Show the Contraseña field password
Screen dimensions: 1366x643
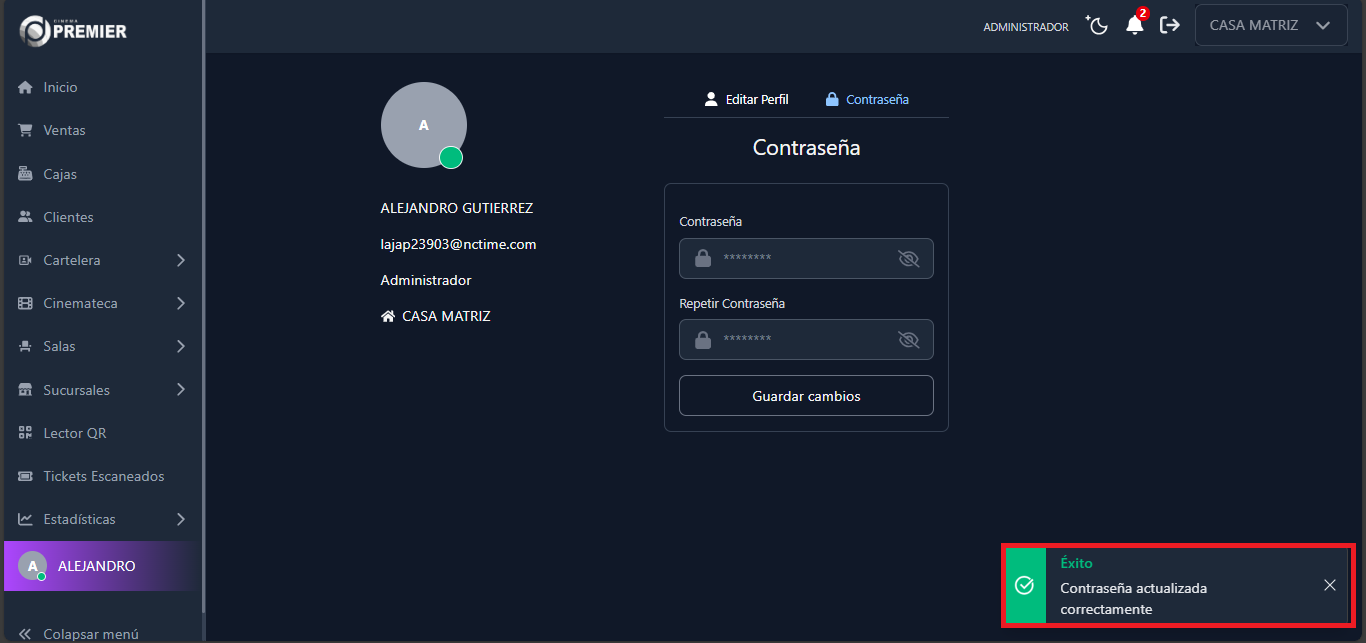click(x=908, y=258)
